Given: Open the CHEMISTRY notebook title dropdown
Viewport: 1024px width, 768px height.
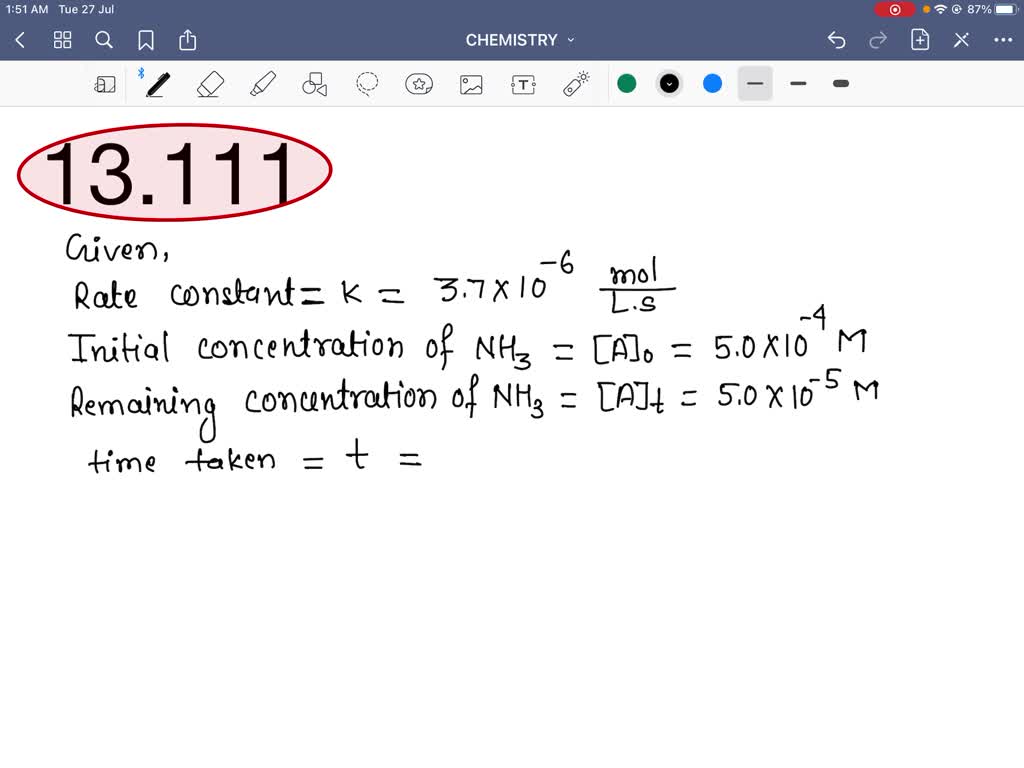Looking at the screenshot, I should tap(520, 40).
